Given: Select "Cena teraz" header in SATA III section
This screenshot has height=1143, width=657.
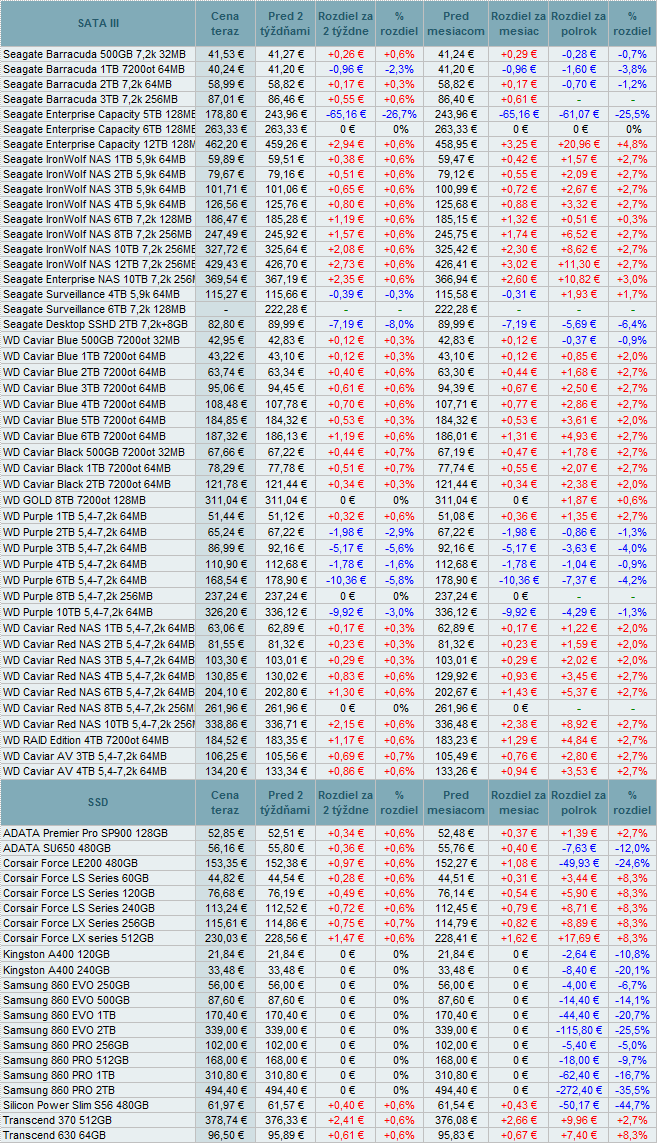Looking at the screenshot, I should (x=225, y=23).
